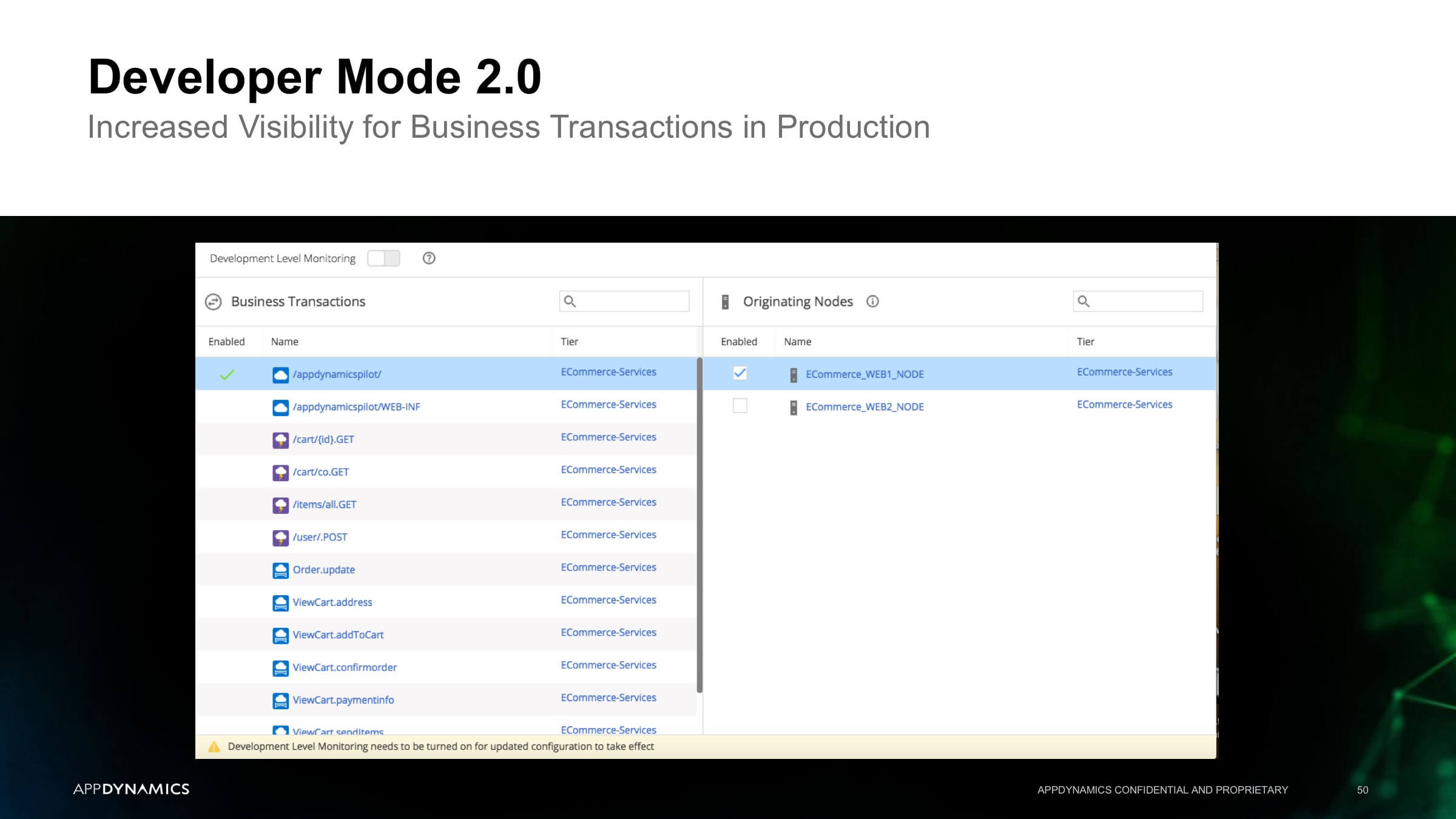Open the /appdynamicspilot/ transaction link
The height and width of the screenshot is (819, 1456).
point(337,374)
